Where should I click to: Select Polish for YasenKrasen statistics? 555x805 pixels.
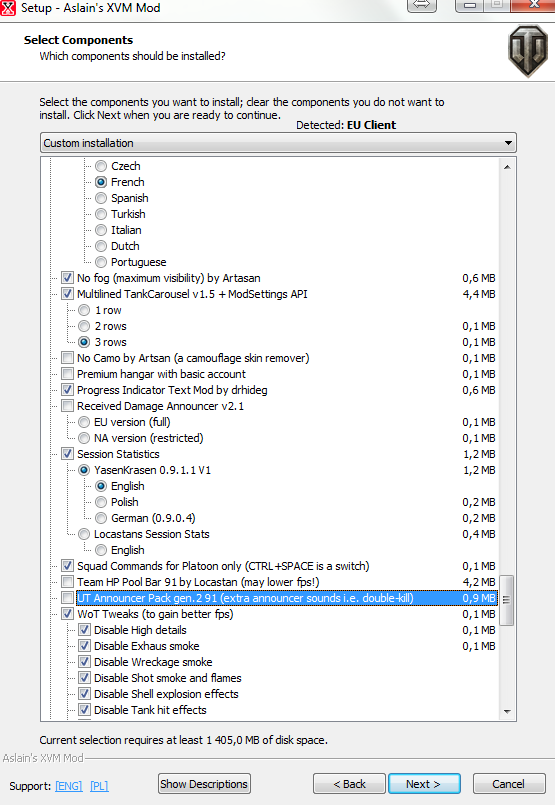(x=101, y=502)
